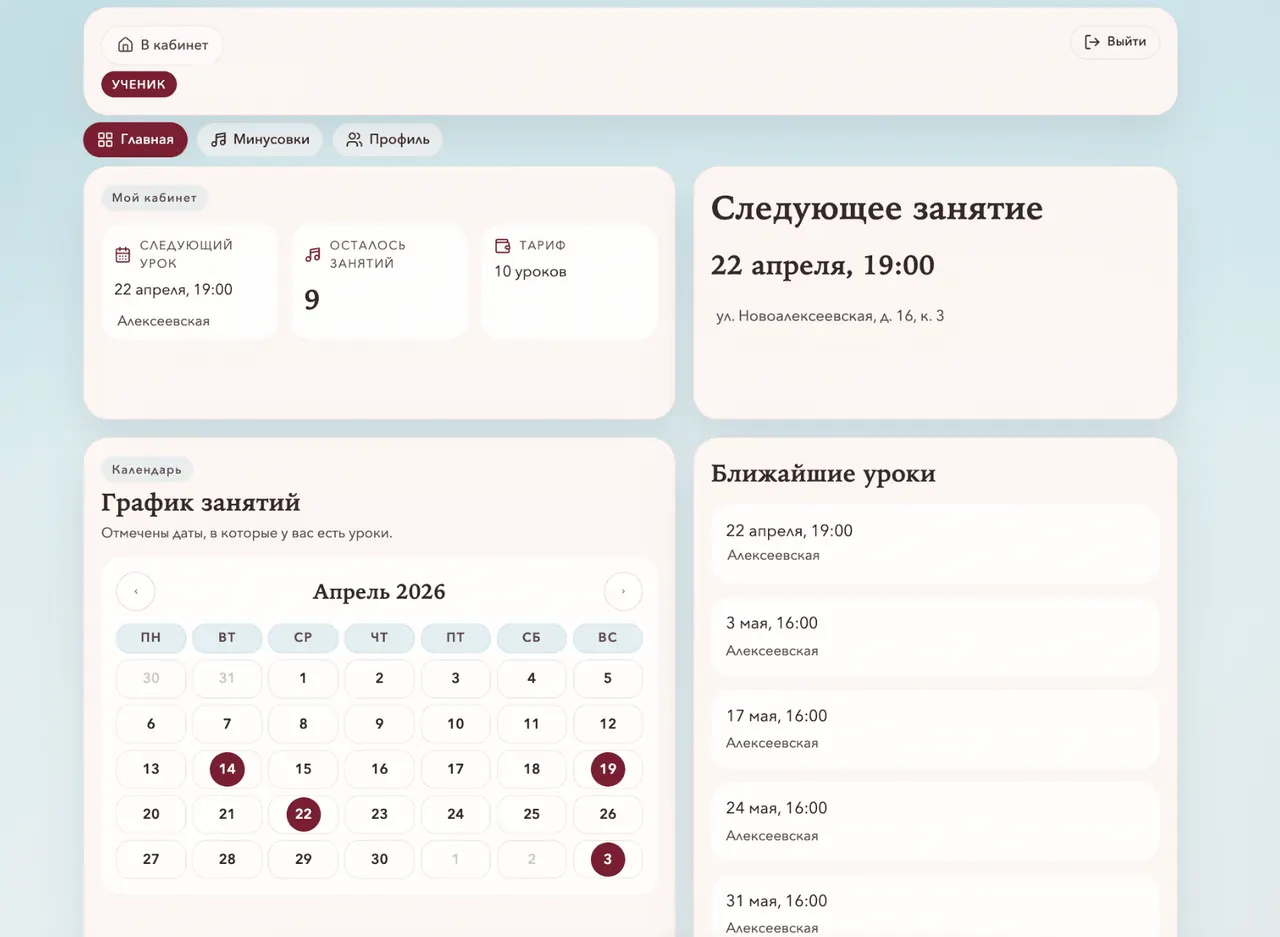This screenshot has width=1280, height=937.
Task: Select highlighted April 14 in the calendar
Action: coord(227,769)
